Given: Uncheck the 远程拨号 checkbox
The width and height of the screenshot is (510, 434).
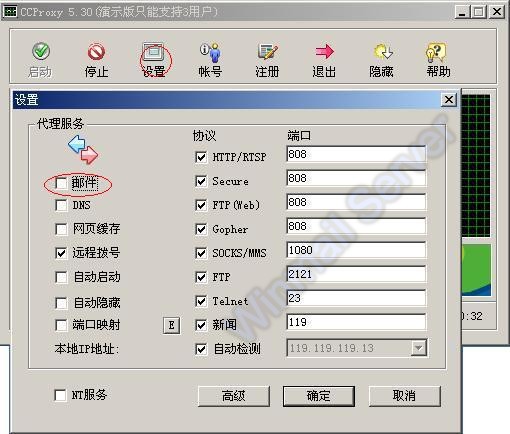Looking at the screenshot, I should click(61, 253).
